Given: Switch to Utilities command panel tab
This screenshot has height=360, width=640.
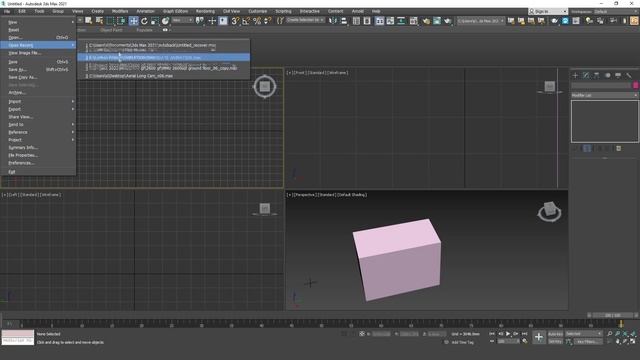Looking at the screenshot, I should (x=629, y=75).
